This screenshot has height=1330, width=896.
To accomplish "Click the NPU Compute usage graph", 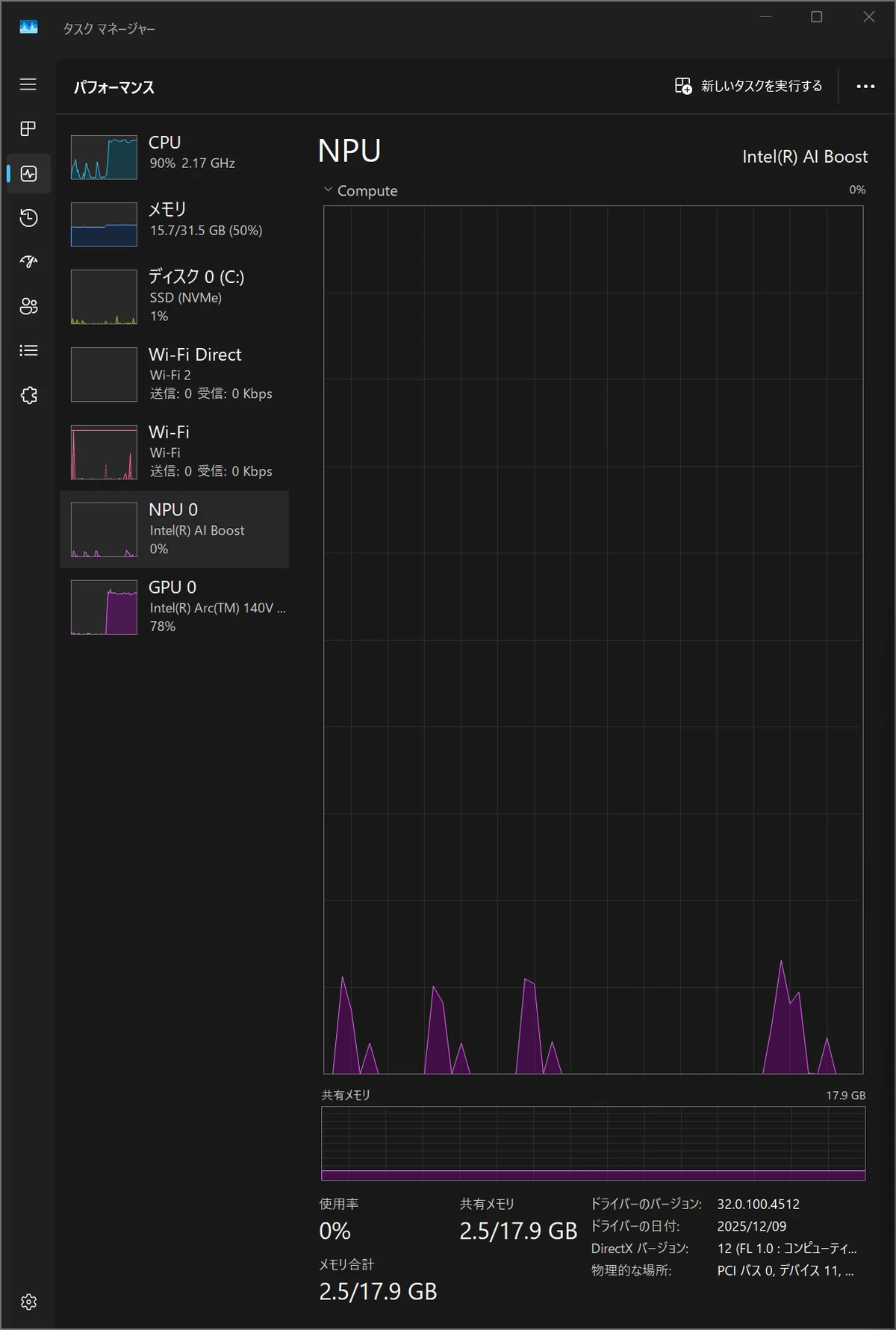I will (593, 640).
